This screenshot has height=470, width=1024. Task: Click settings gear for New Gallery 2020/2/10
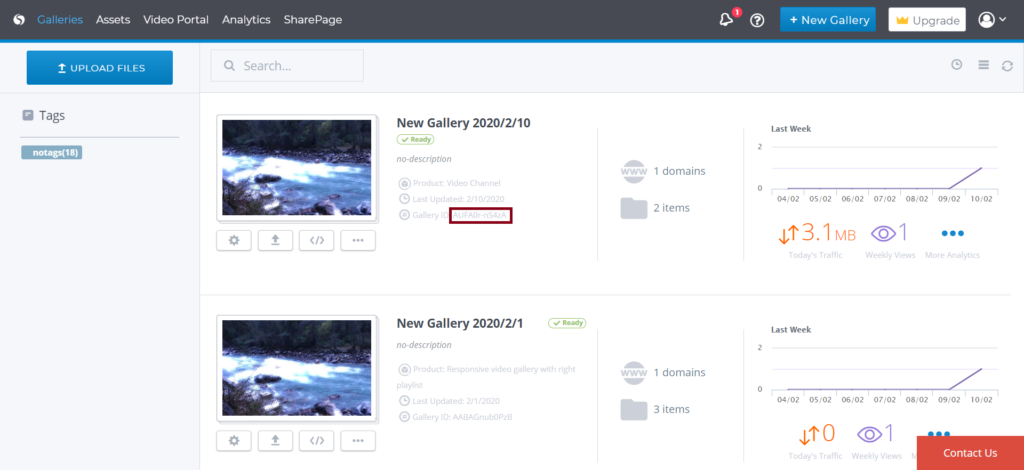[234, 240]
